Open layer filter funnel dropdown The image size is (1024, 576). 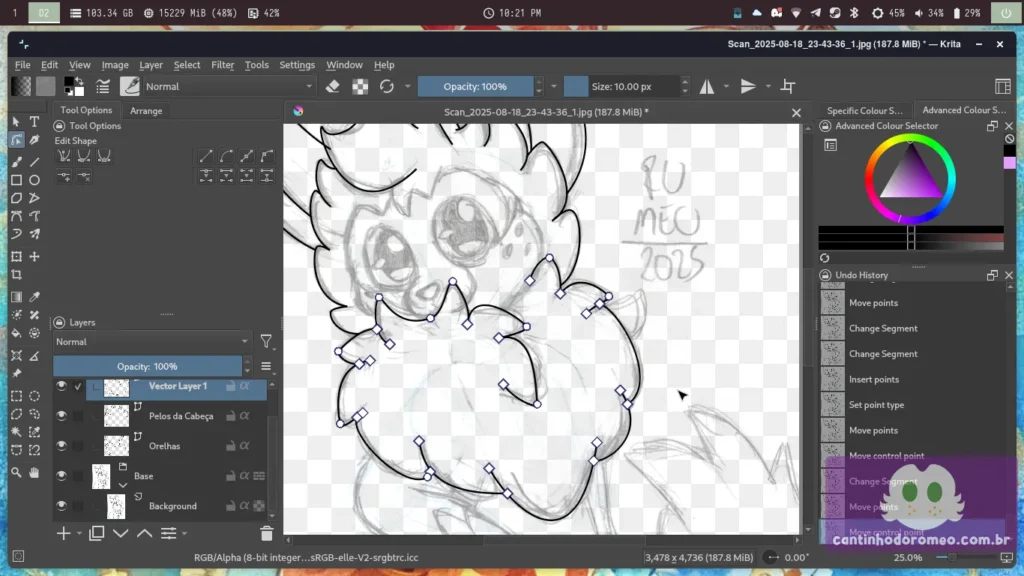[x=266, y=341]
